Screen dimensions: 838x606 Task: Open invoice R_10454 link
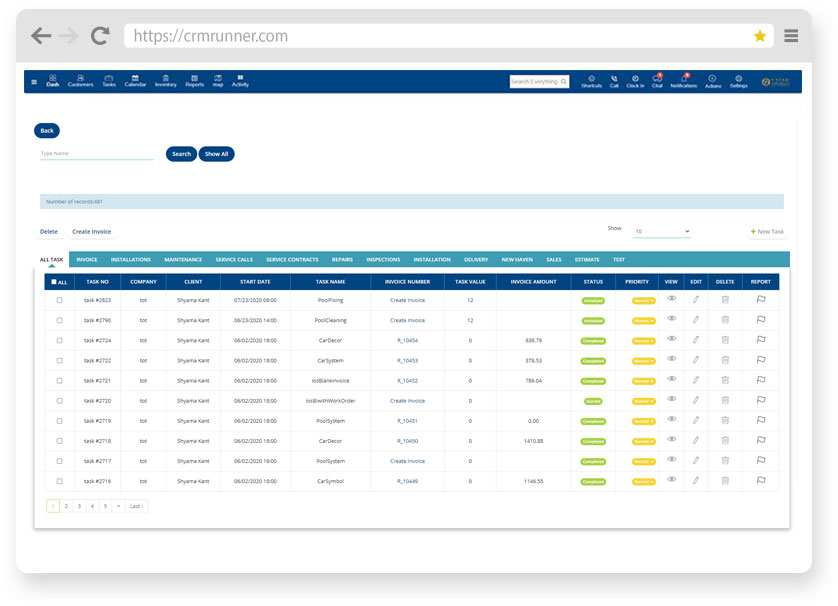tap(409, 340)
